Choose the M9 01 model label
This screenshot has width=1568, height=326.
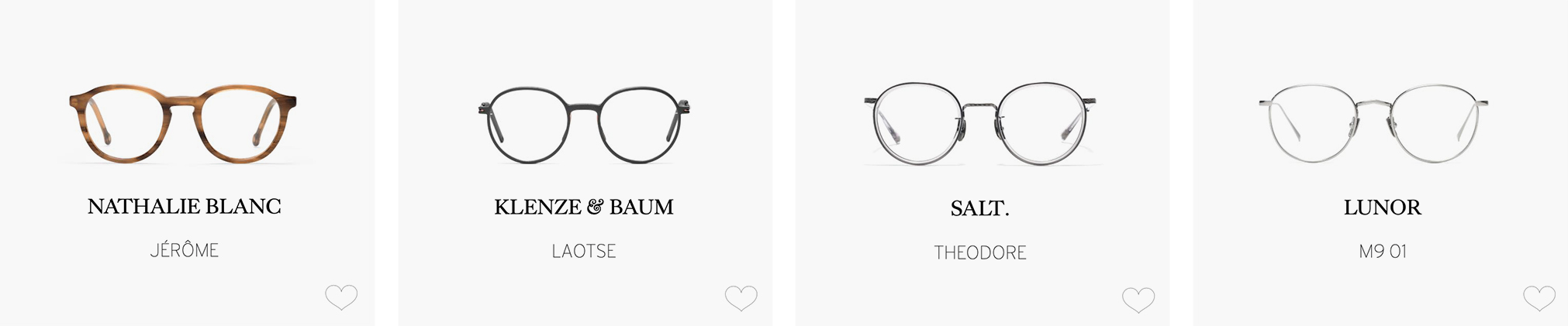pos(1383,252)
